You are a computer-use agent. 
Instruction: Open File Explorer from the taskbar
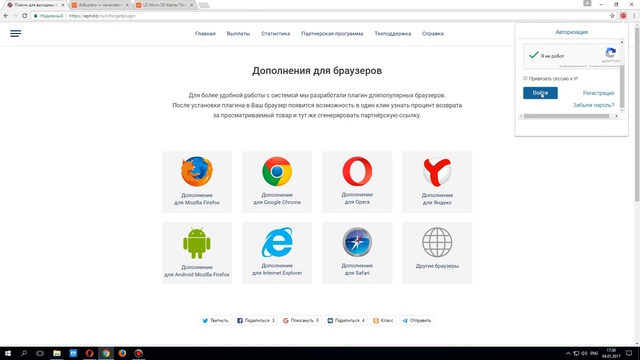(x=57, y=353)
